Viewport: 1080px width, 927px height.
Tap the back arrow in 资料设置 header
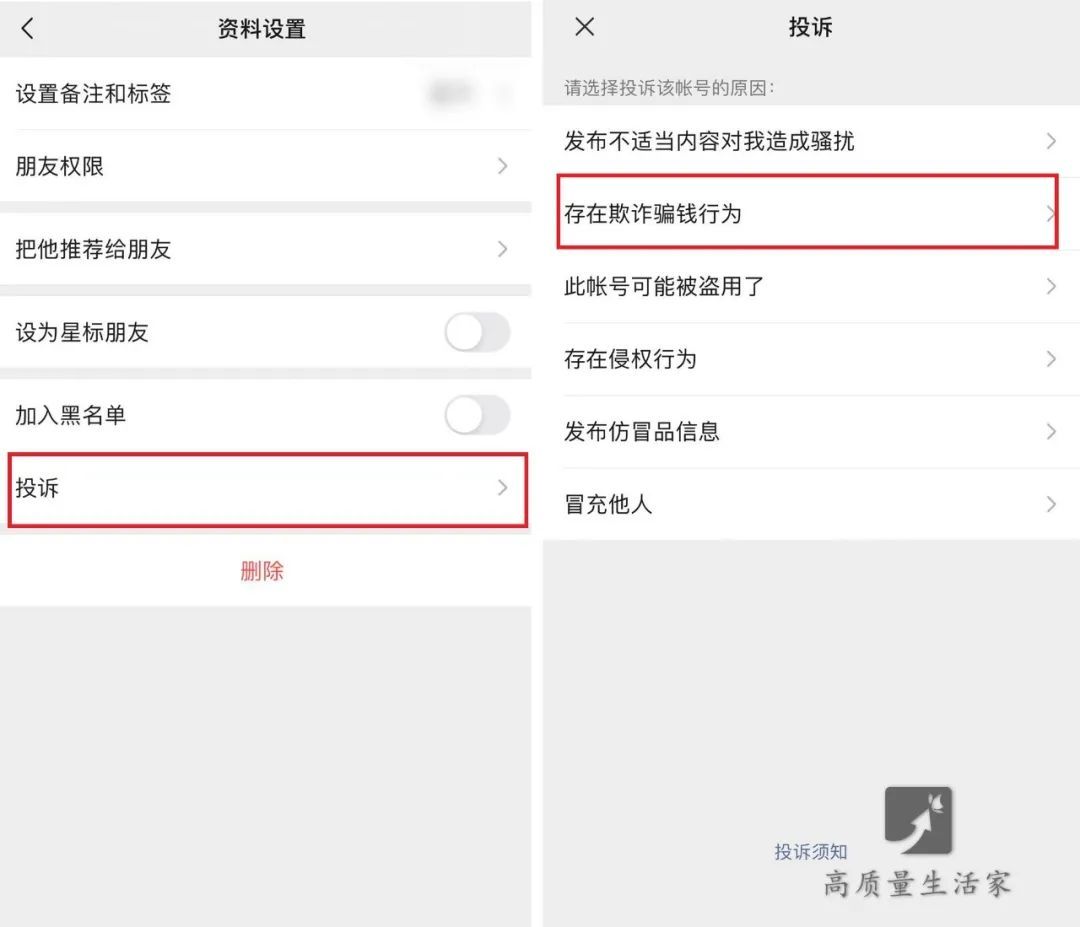(x=28, y=29)
